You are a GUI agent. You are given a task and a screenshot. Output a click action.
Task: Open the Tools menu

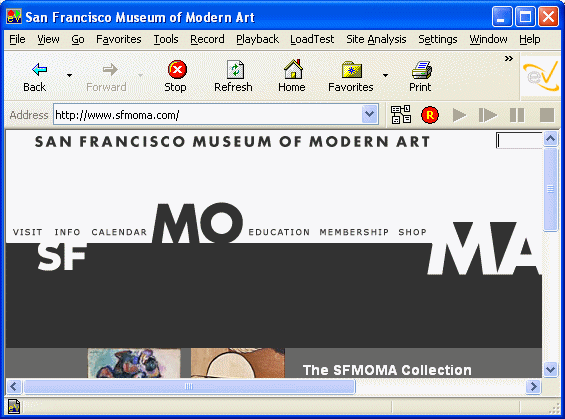click(166, 39)
